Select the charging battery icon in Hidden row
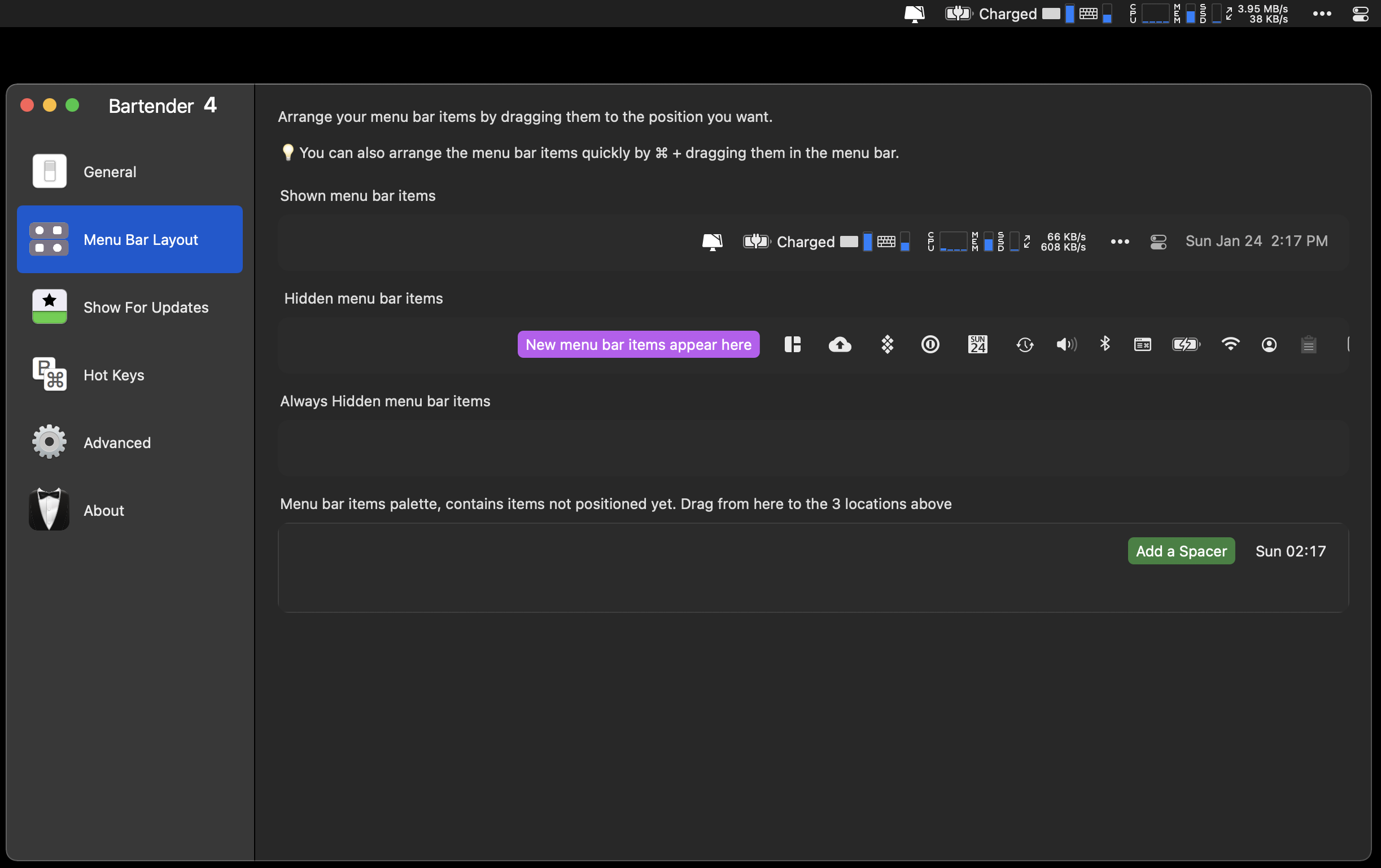Screen dimensions: 1381x868 pyautogui.click(x=1186, y=345)
